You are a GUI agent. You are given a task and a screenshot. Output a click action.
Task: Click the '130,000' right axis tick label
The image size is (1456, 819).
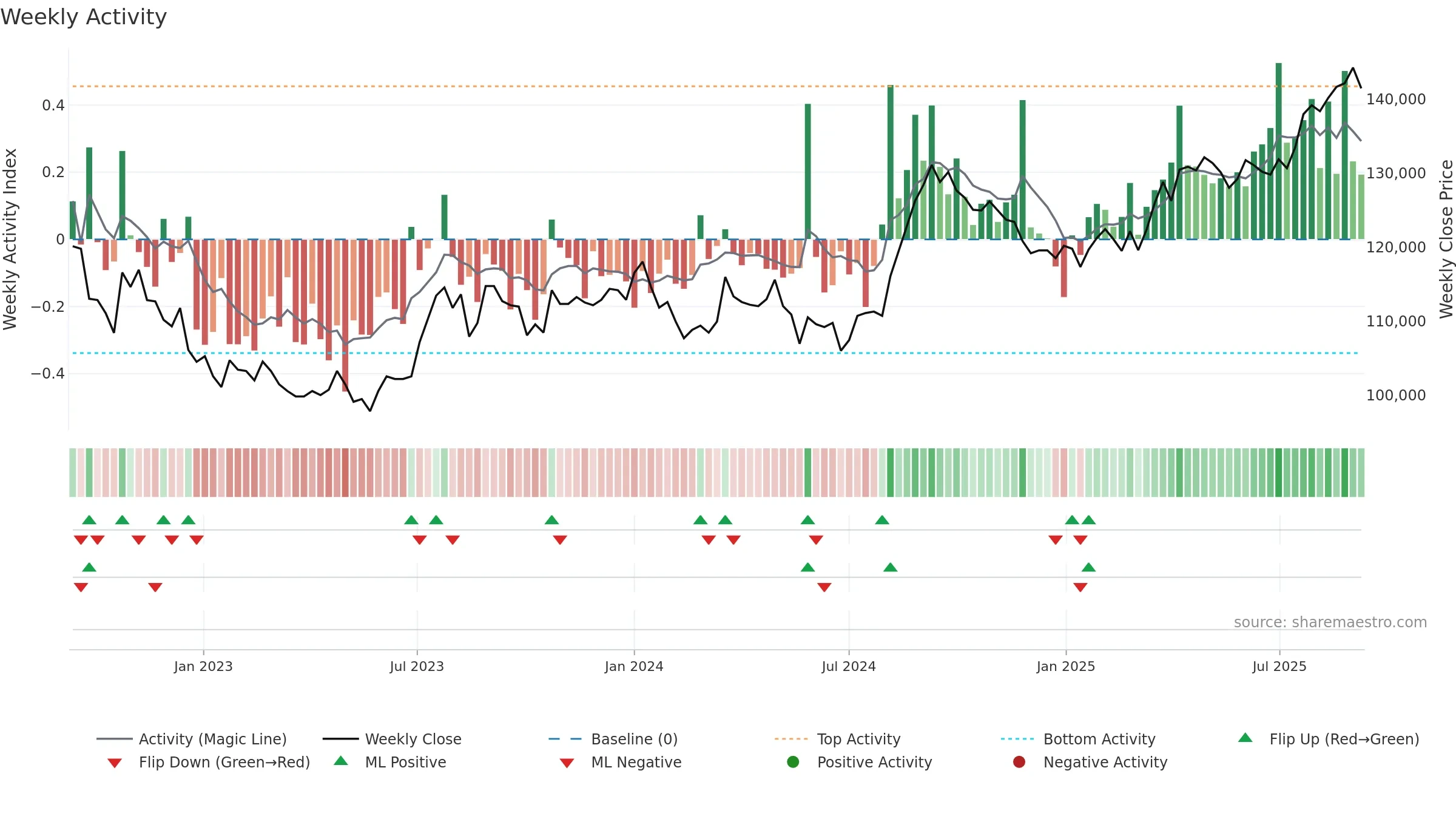click(1396, 174)
